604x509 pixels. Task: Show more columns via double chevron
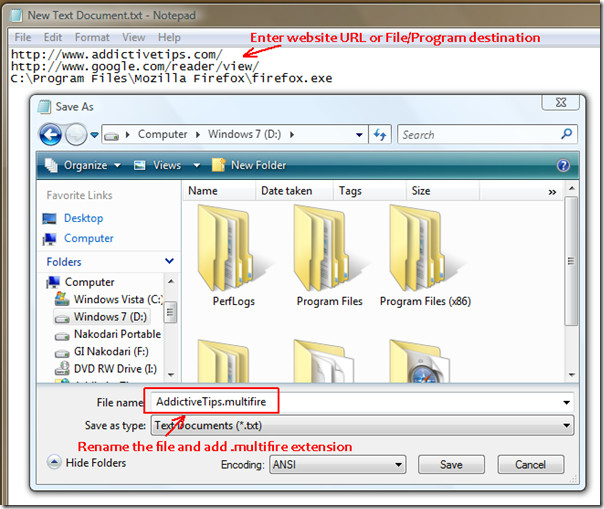pos(552,192)
